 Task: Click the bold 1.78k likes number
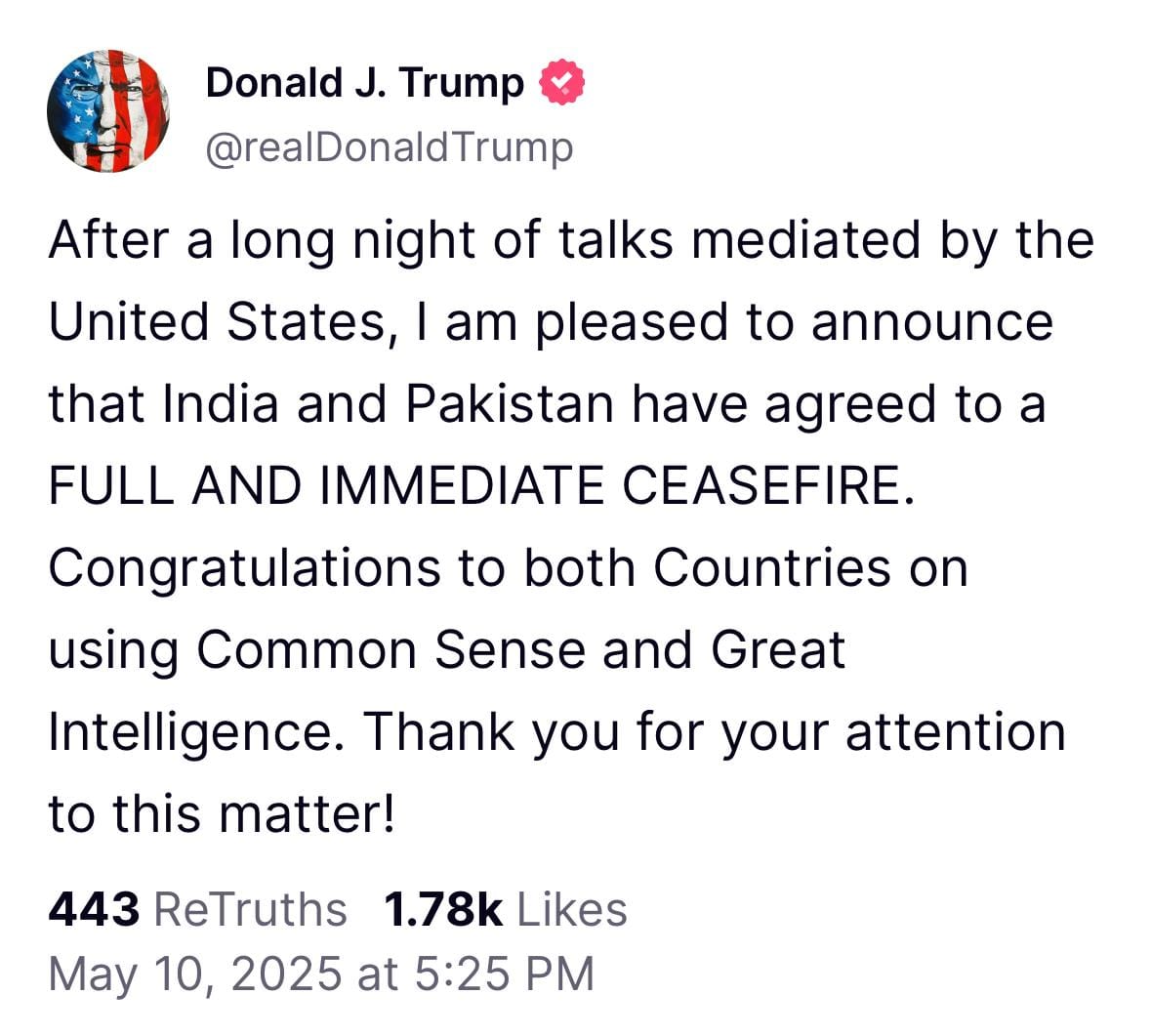click(444, 909)
